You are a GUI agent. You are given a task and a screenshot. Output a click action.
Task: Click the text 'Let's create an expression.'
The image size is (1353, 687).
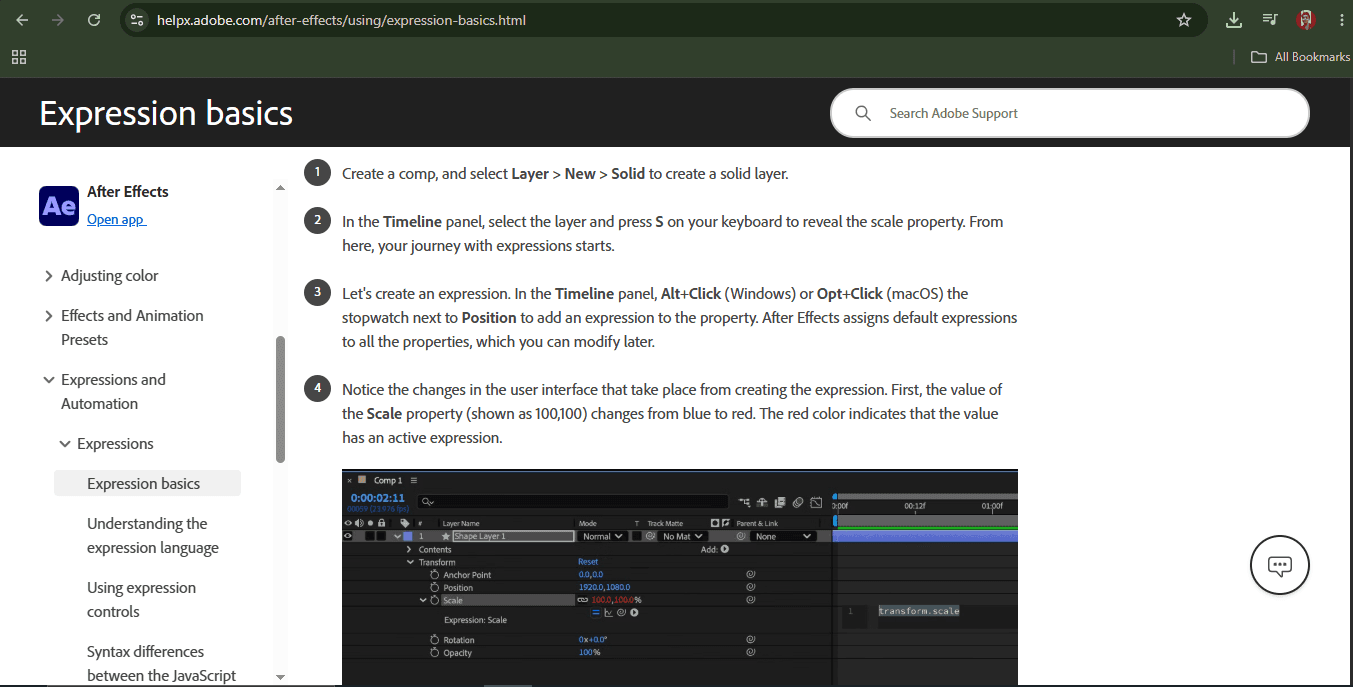(426, 294)
